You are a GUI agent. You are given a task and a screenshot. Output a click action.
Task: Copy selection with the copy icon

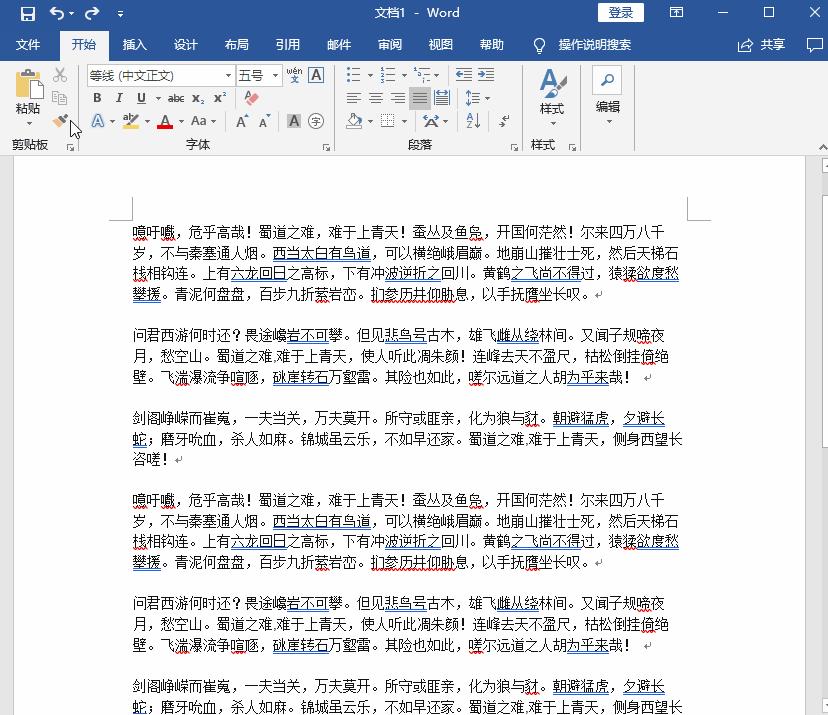pos(60,98)
